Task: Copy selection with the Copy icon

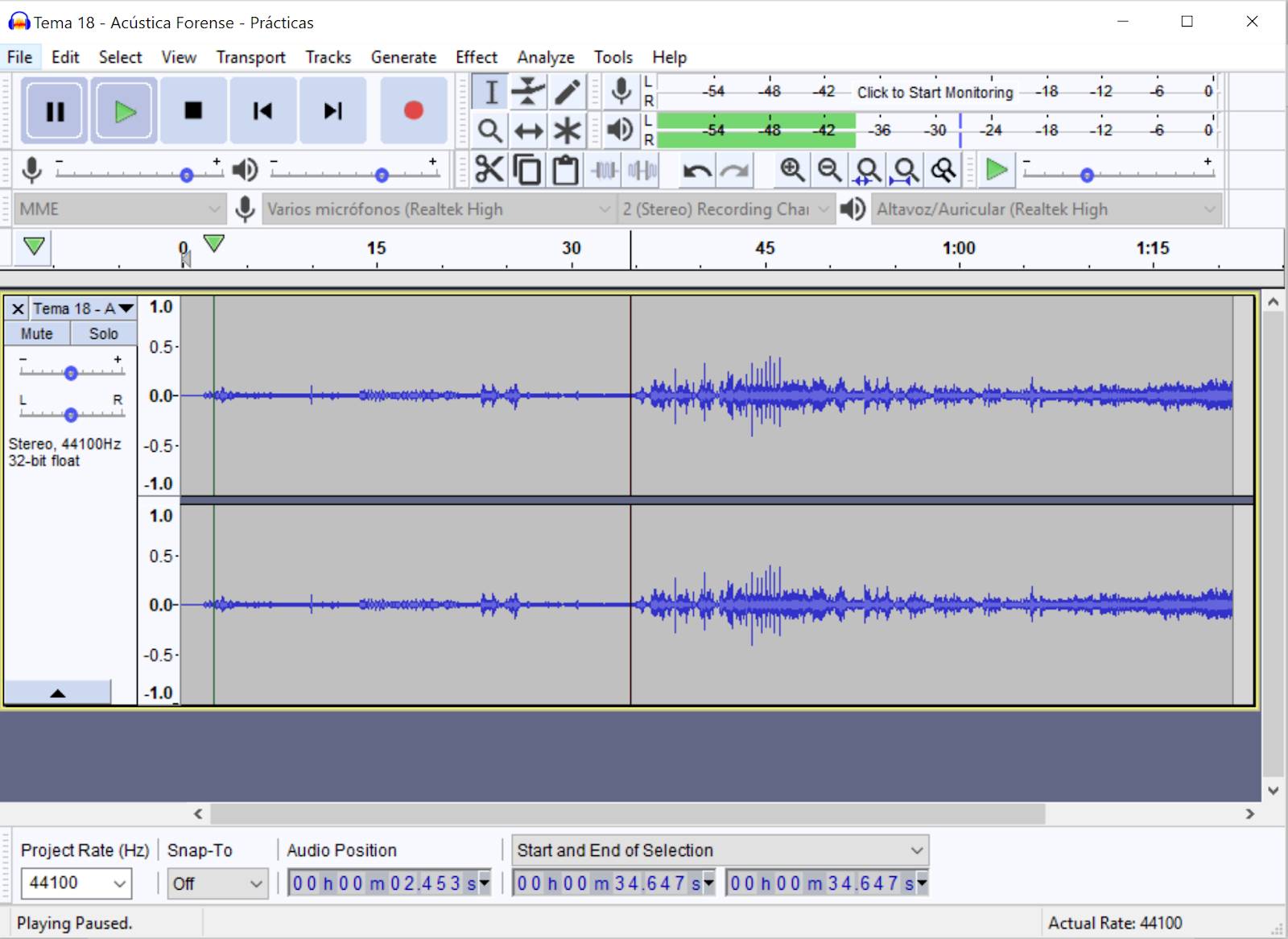Action: (527, 170)
